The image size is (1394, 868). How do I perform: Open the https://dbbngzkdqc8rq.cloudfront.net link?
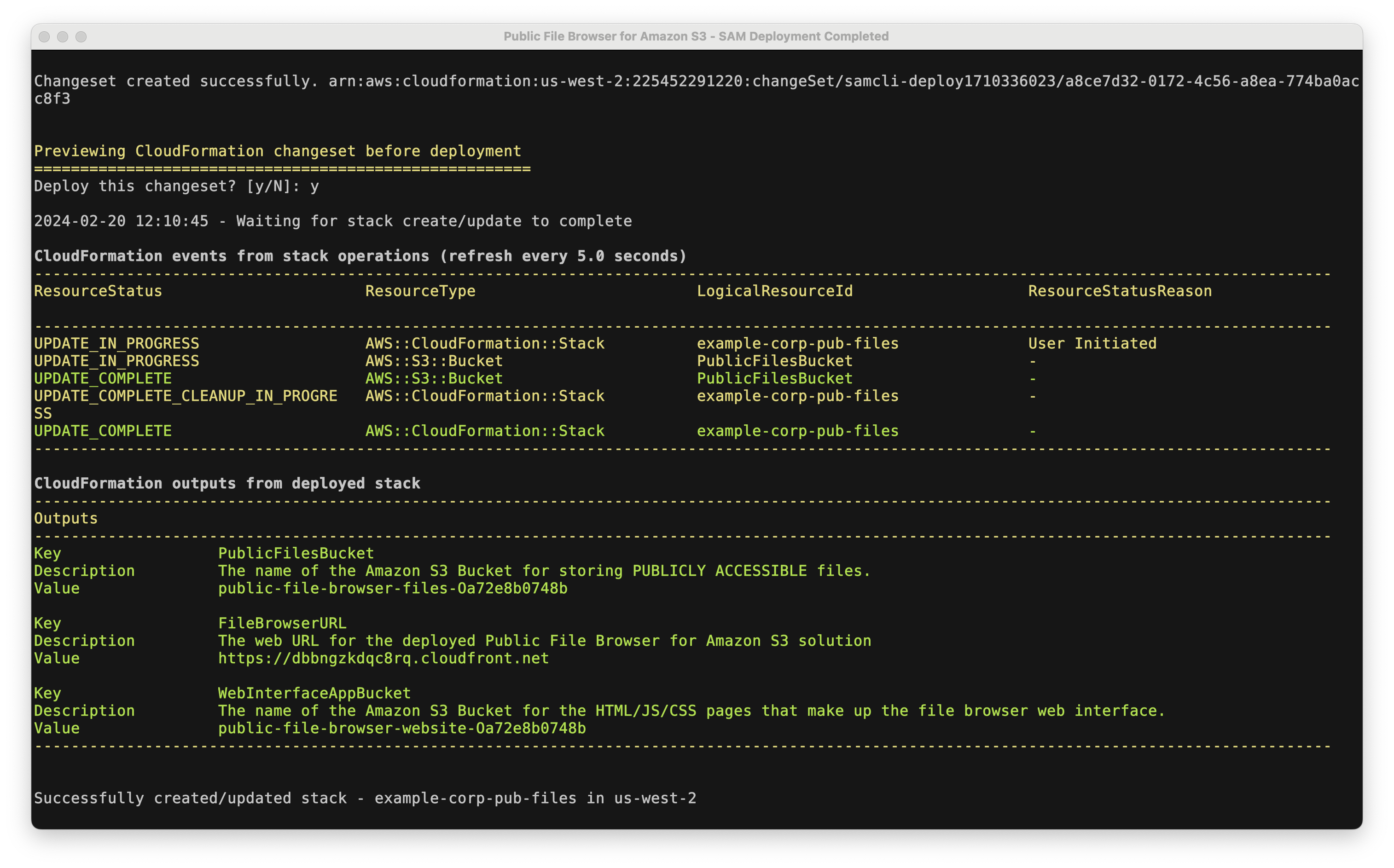383,659
